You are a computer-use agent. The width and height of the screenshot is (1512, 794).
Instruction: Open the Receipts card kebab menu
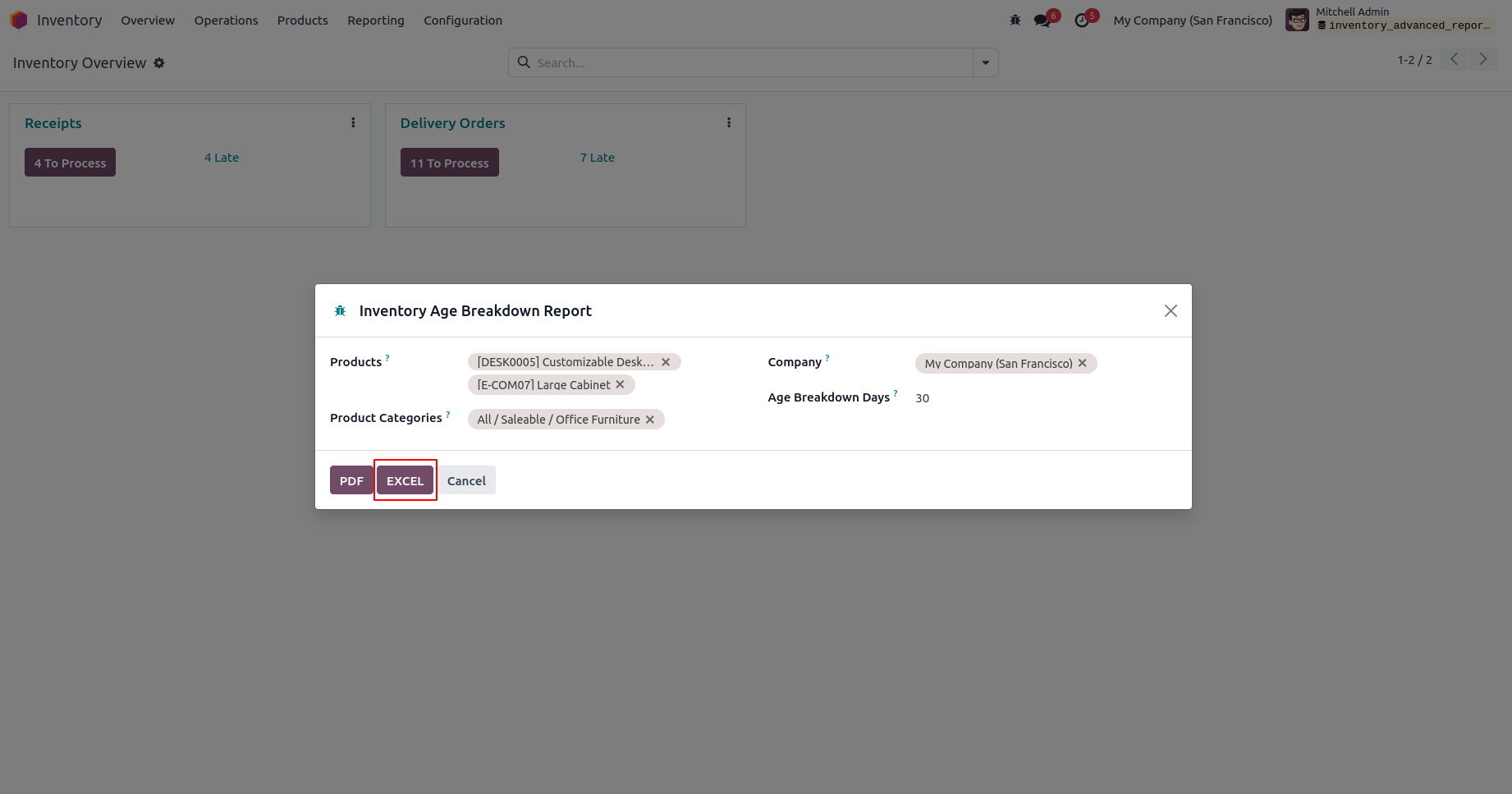[354, 123]
